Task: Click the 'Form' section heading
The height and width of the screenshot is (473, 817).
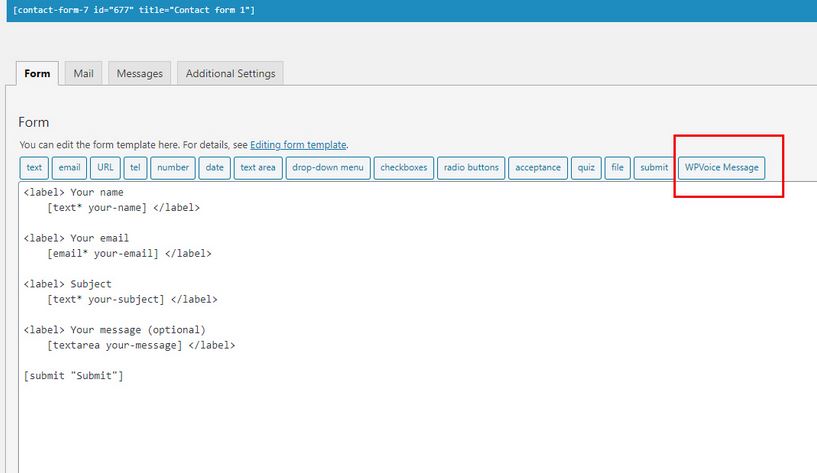Action: [34, 122]
